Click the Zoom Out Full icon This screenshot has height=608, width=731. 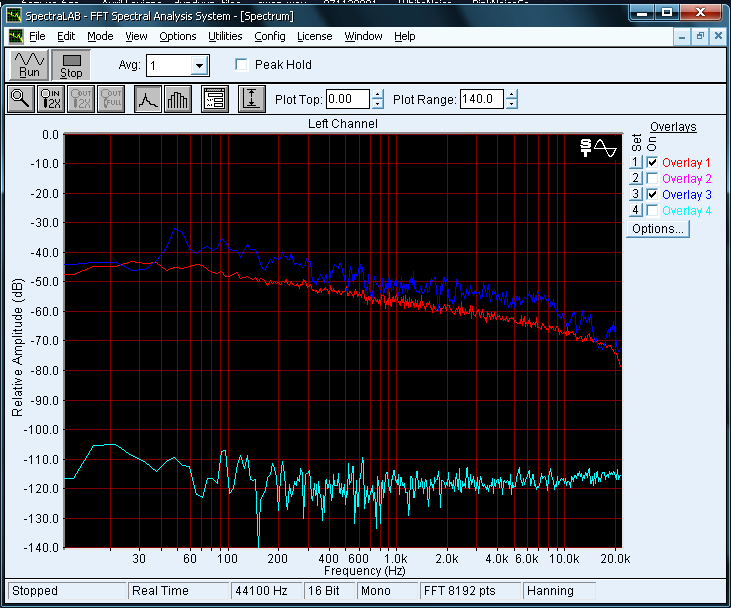point(111,99)
